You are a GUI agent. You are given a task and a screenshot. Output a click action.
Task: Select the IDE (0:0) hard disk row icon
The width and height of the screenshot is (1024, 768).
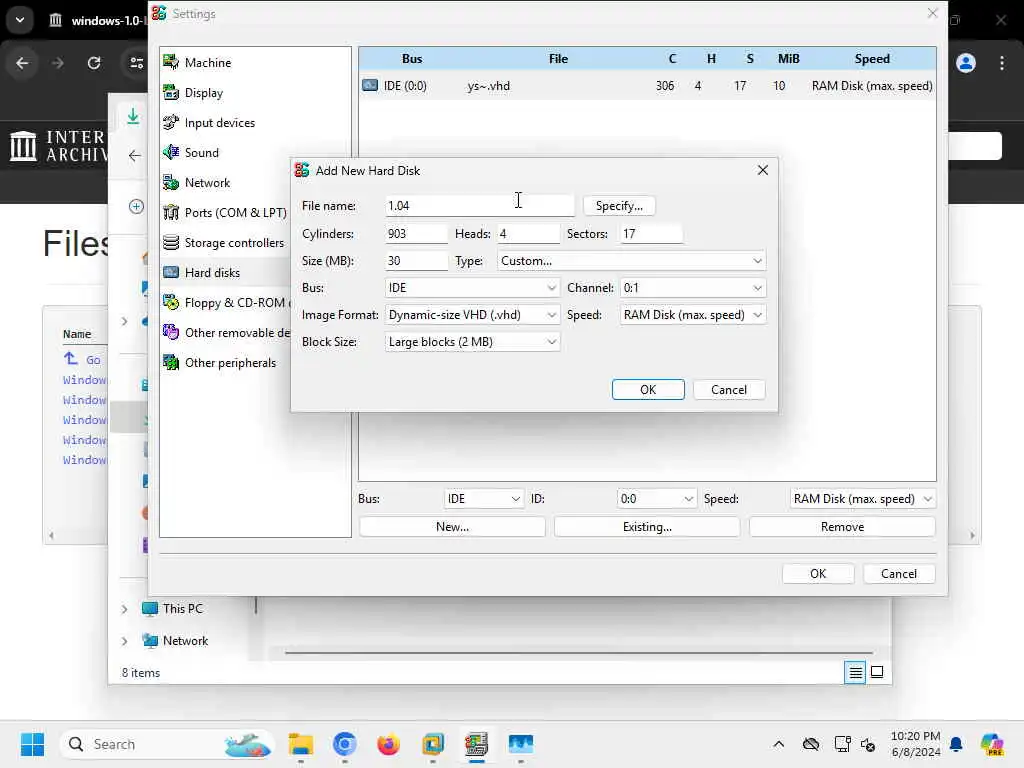click(370, 86)
